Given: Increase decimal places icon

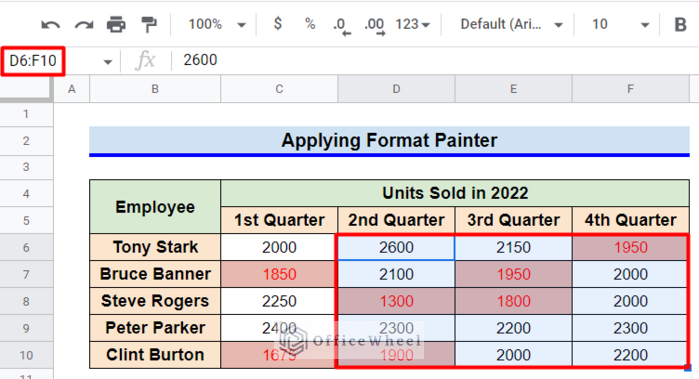Looking at the screenshot, I should click(x=374, y=26).
